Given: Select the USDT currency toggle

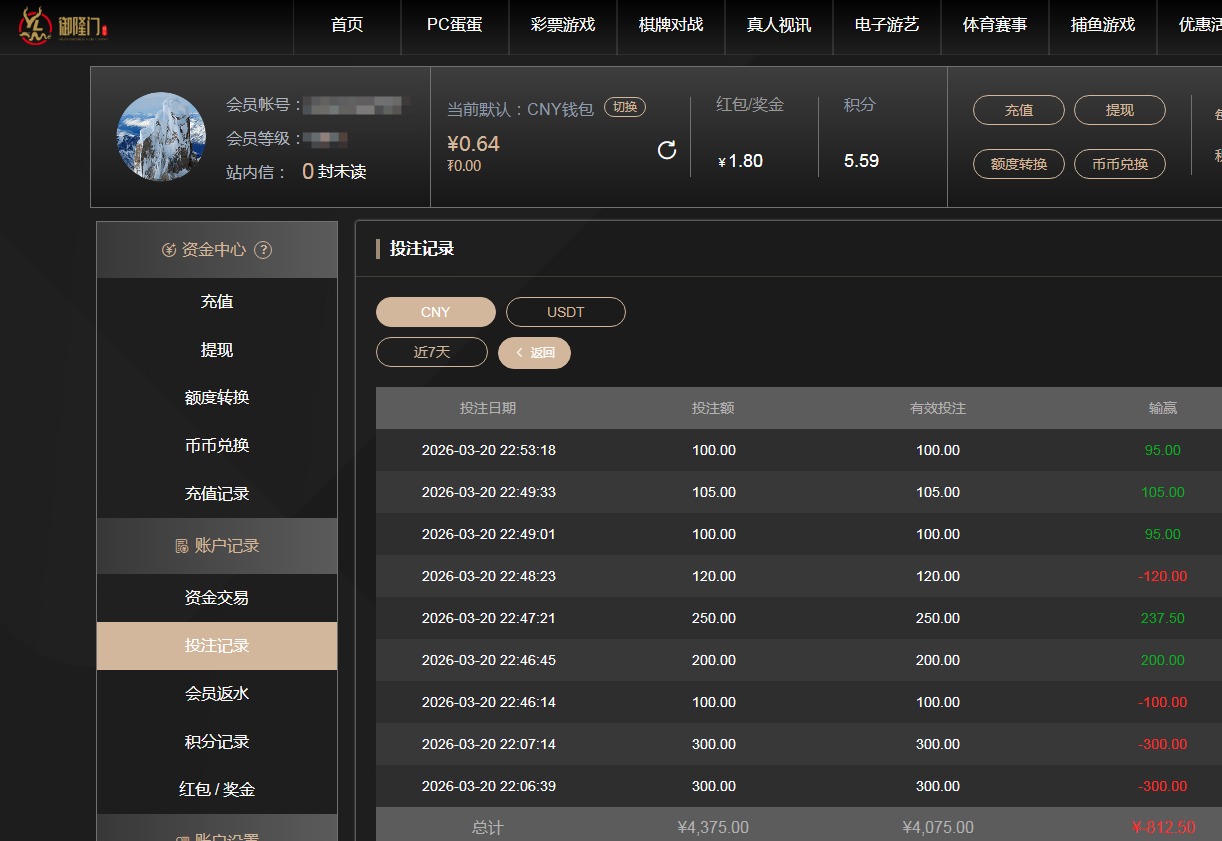Looking at the screenshot, I should coord(566,311).
